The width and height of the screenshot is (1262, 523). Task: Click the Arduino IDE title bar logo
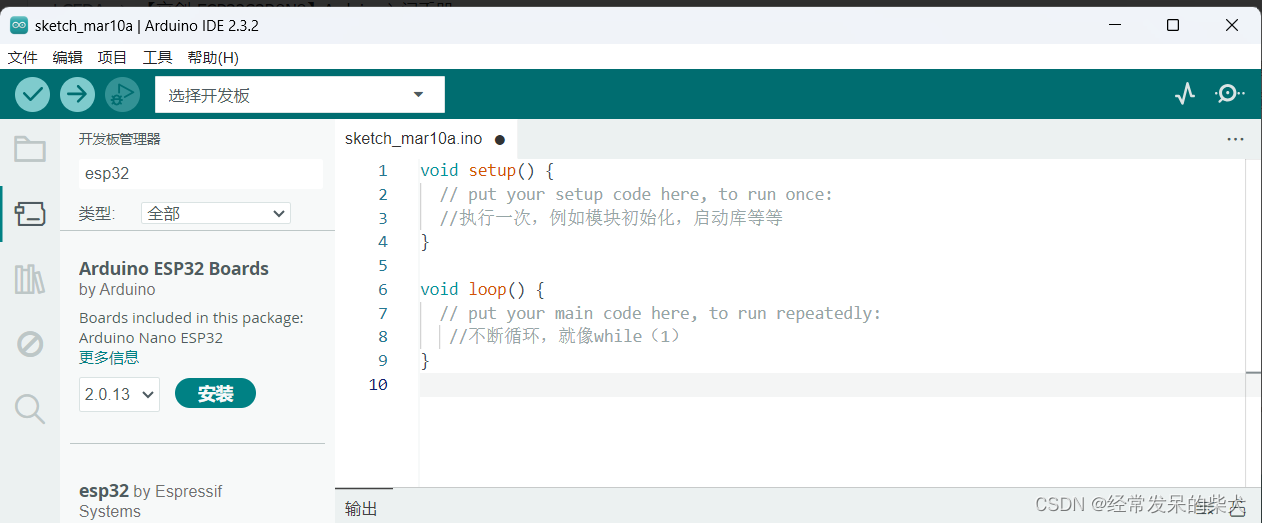pos(19,25)
